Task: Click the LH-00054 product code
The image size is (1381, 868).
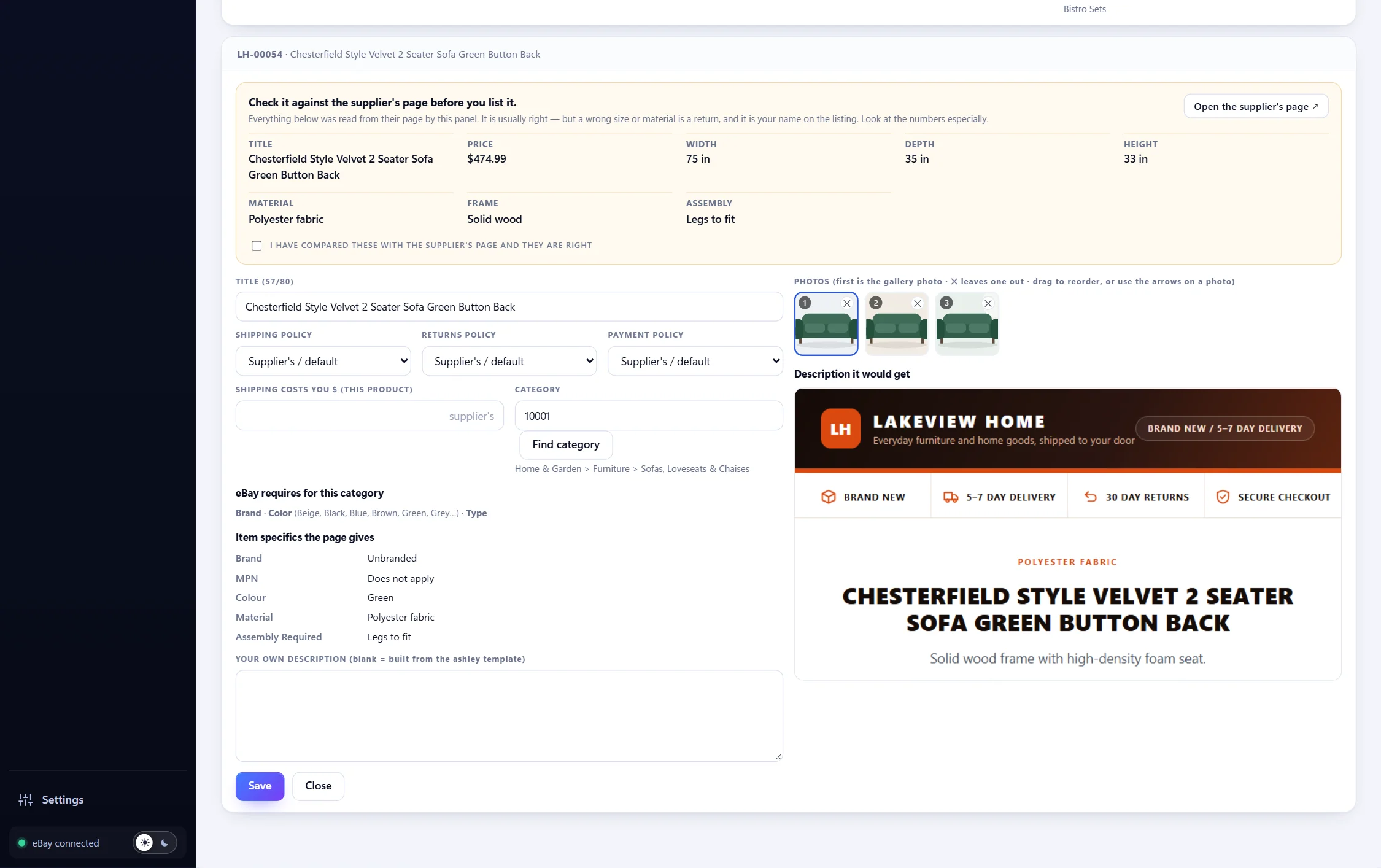Action: [260, 54]
